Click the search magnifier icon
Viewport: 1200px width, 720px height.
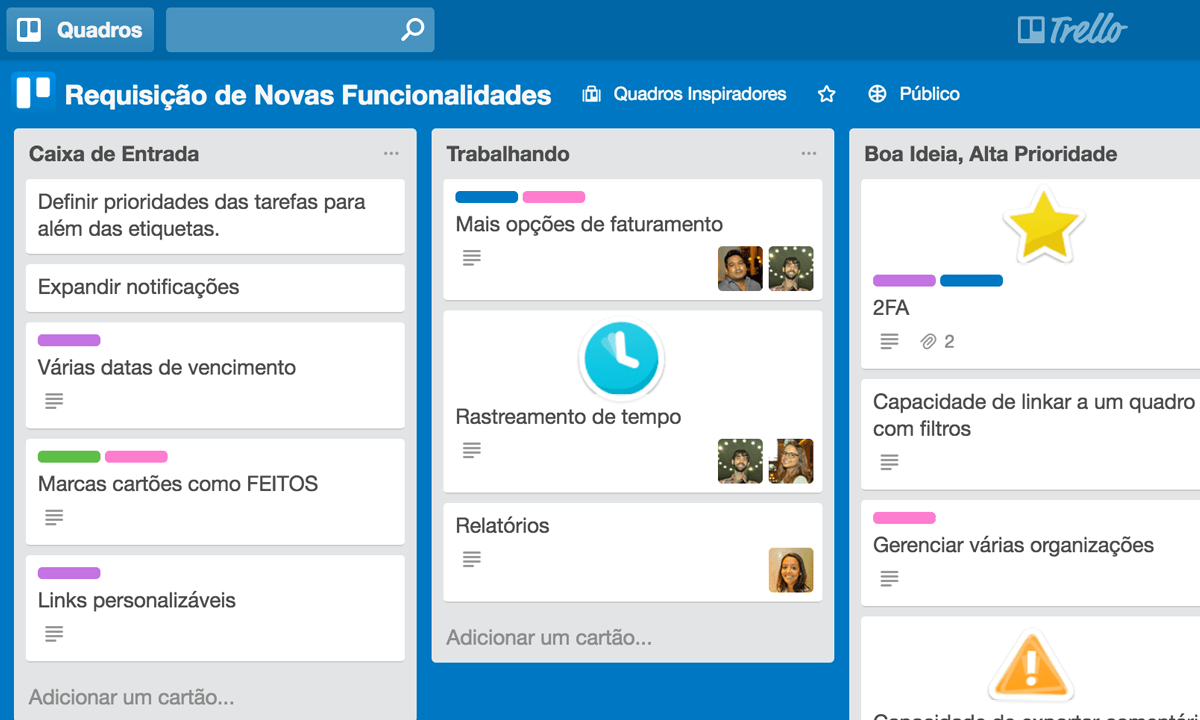coord(410,29)
